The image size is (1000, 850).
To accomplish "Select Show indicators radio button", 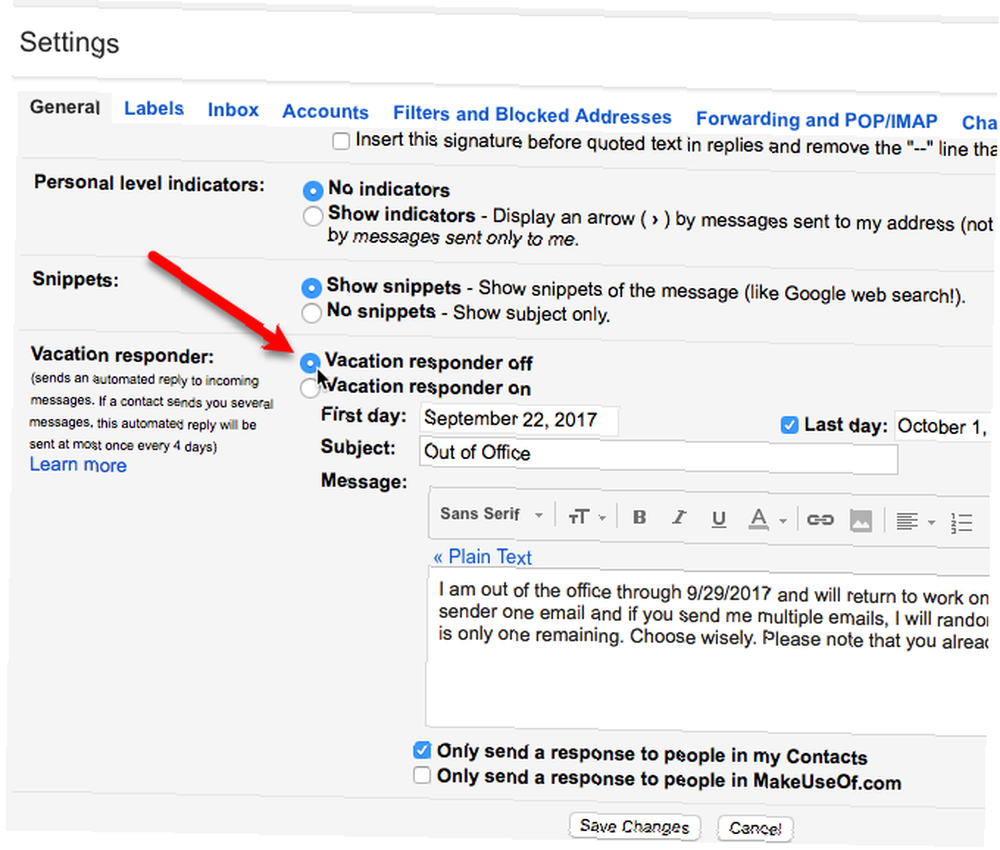I will [312, 216].
